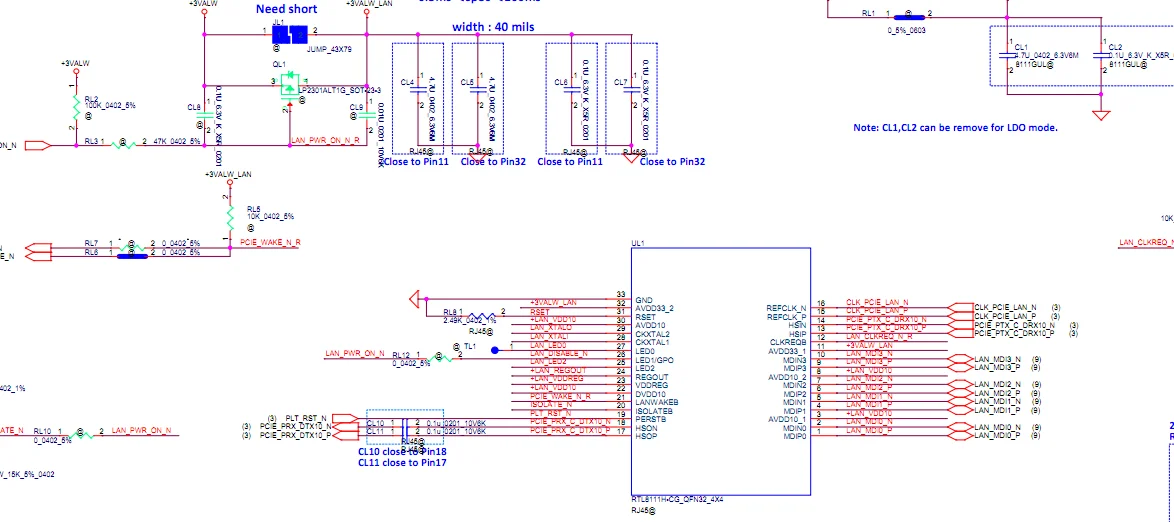Click the CL1,CL2 LDO mode note
Image resolution: width=1174 pixels, height=522 pixels.
[955, 128]
